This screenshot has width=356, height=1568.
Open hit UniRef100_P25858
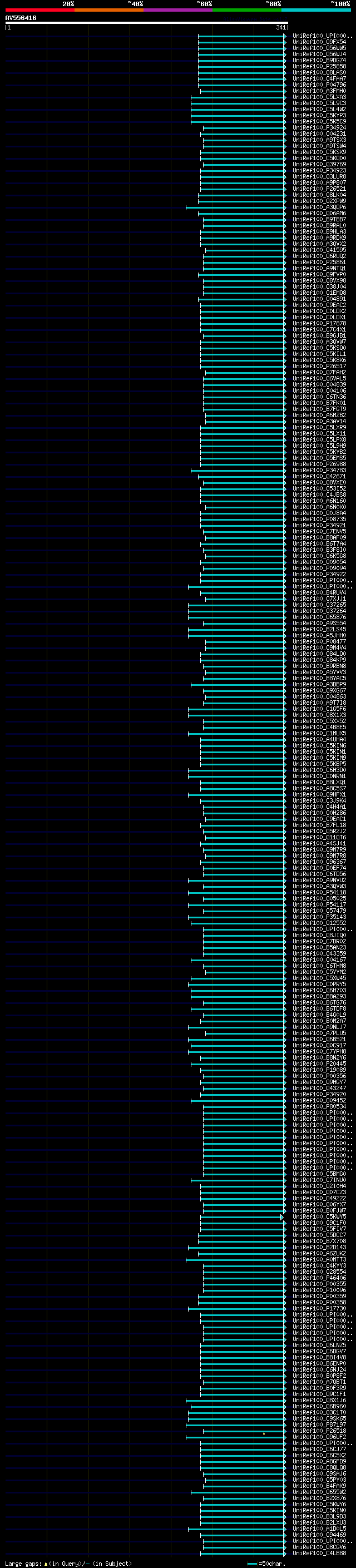pyautogui.click(x=319, y=66)
